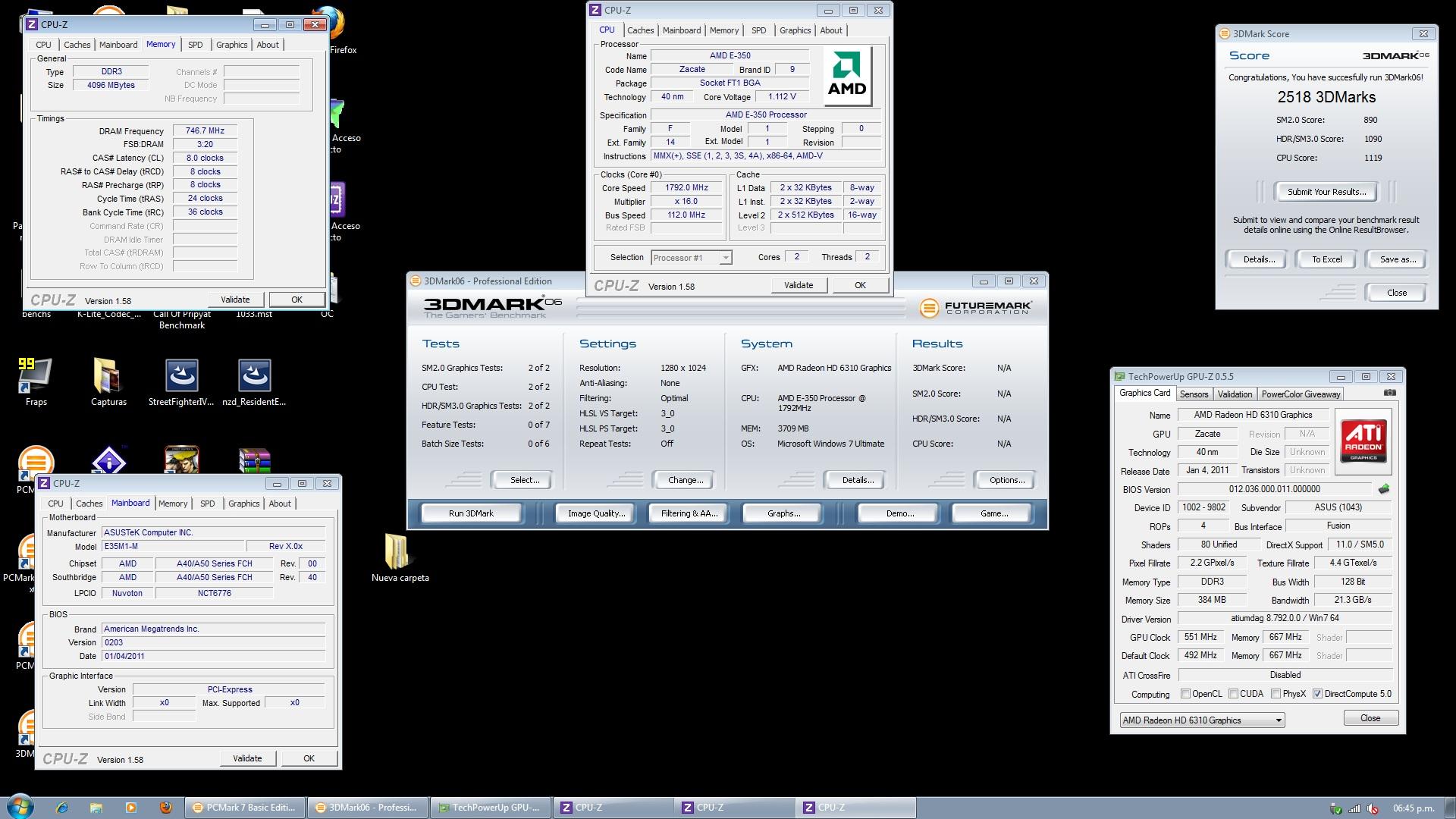Open the Validation tab in GPU-Z
The height and width of the screenshot is (819, 1456).
[x=1235, y=394]
